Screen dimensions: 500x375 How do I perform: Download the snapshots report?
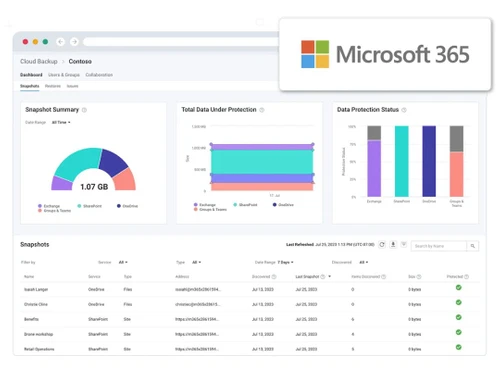coord(393,245)
